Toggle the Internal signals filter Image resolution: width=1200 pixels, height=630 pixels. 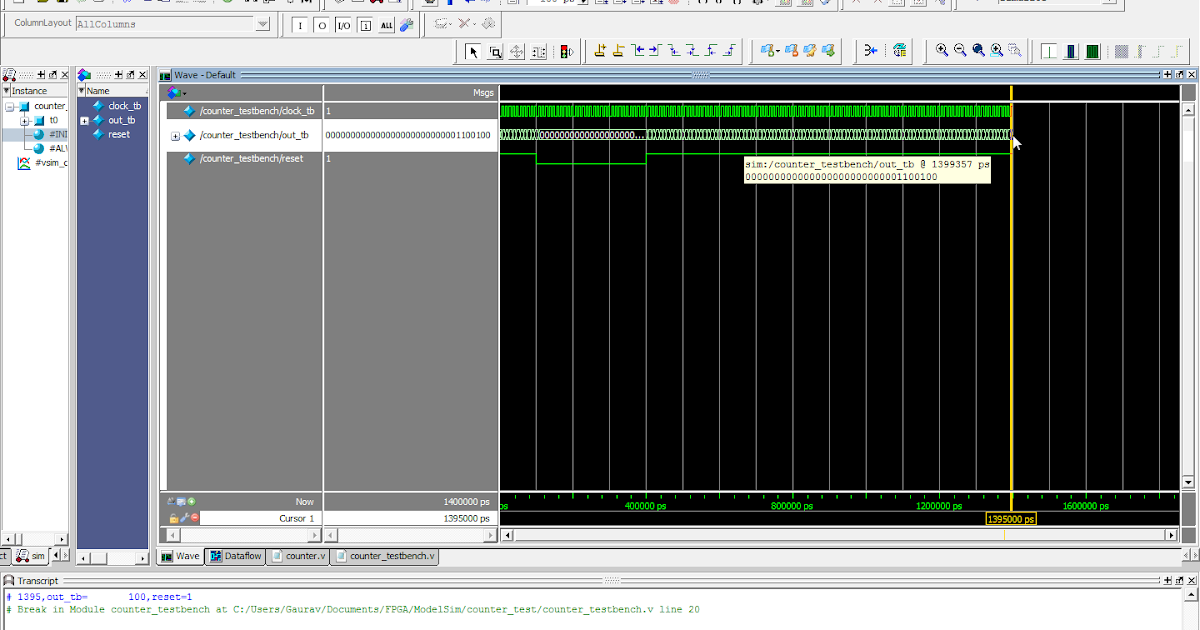click(x=365, y=25)
